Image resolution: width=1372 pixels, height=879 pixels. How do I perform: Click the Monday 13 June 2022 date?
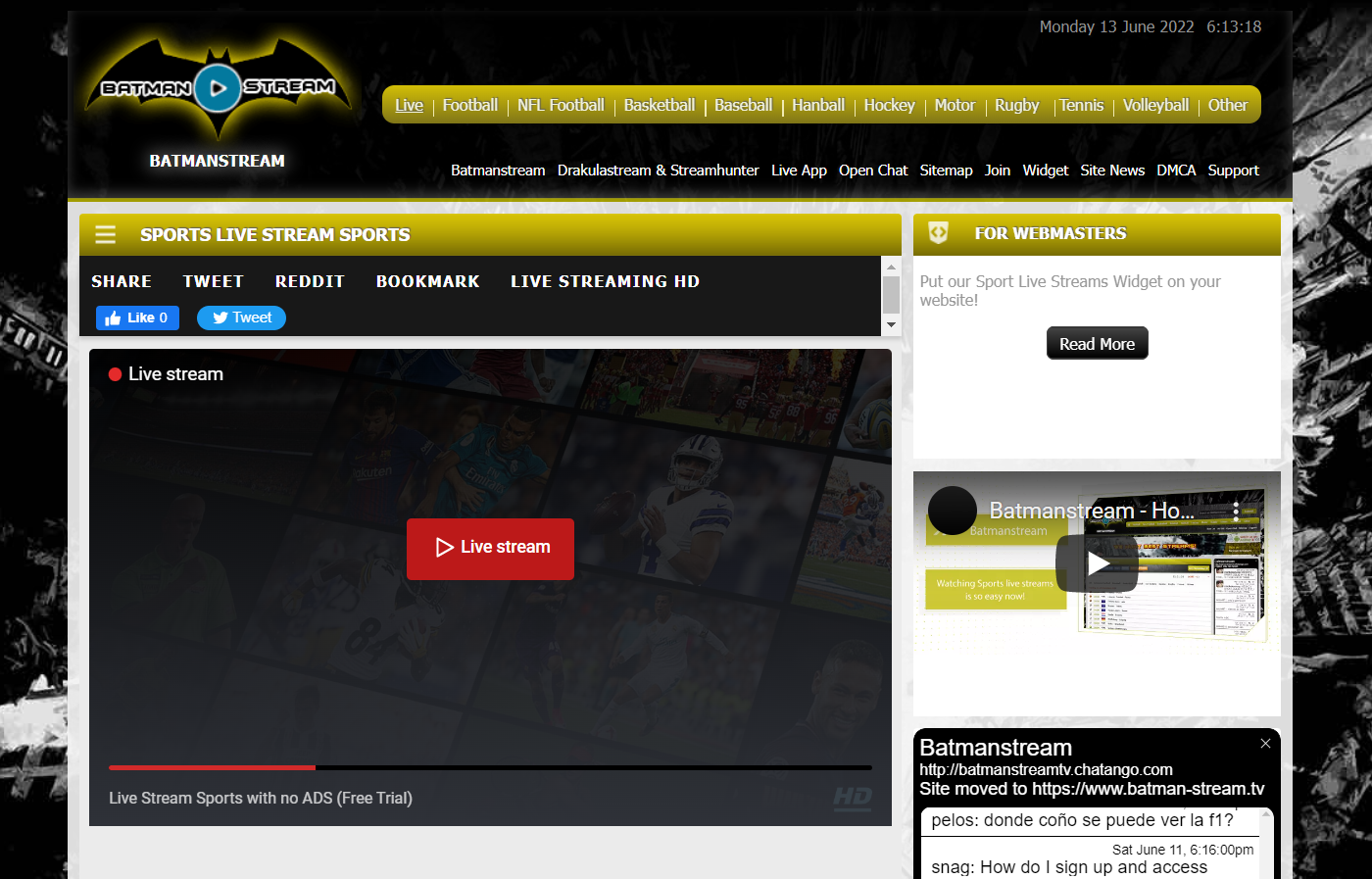tap(1116, 27)
